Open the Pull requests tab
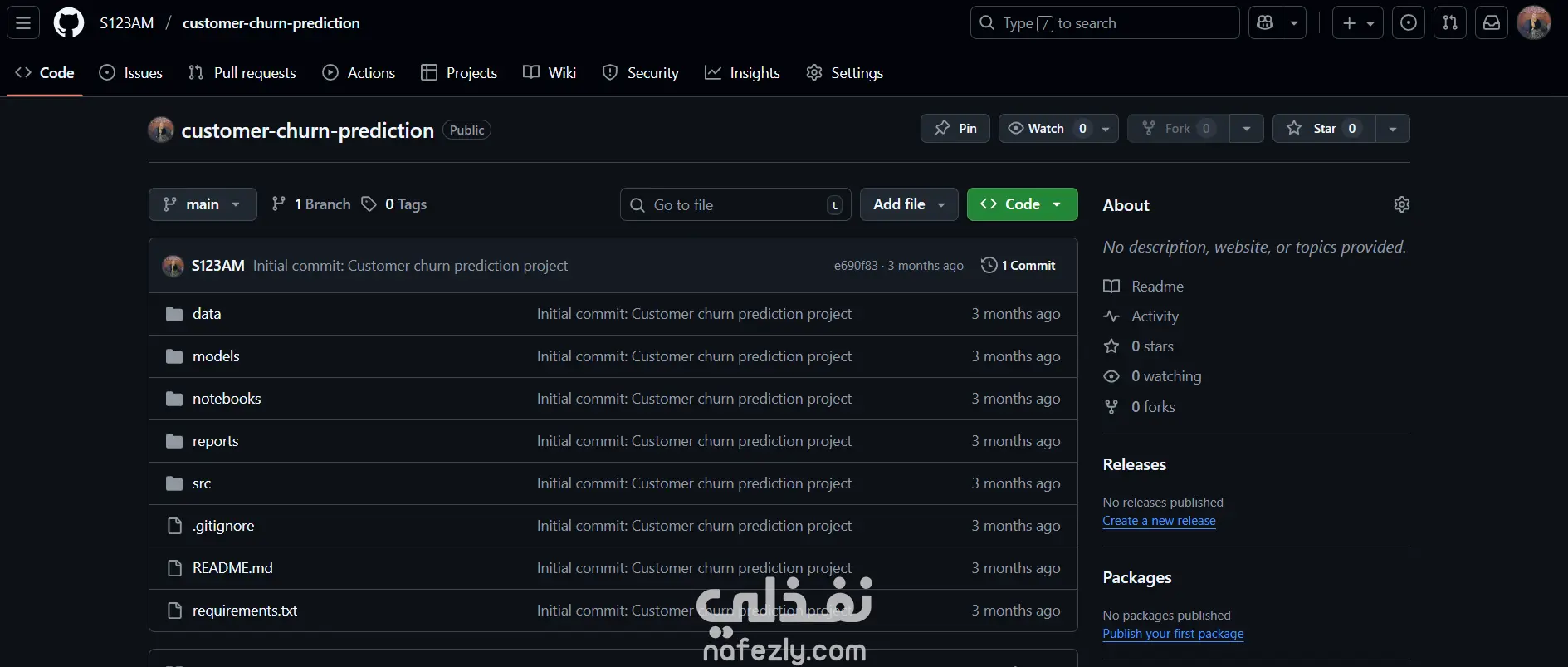 [242, 73]
